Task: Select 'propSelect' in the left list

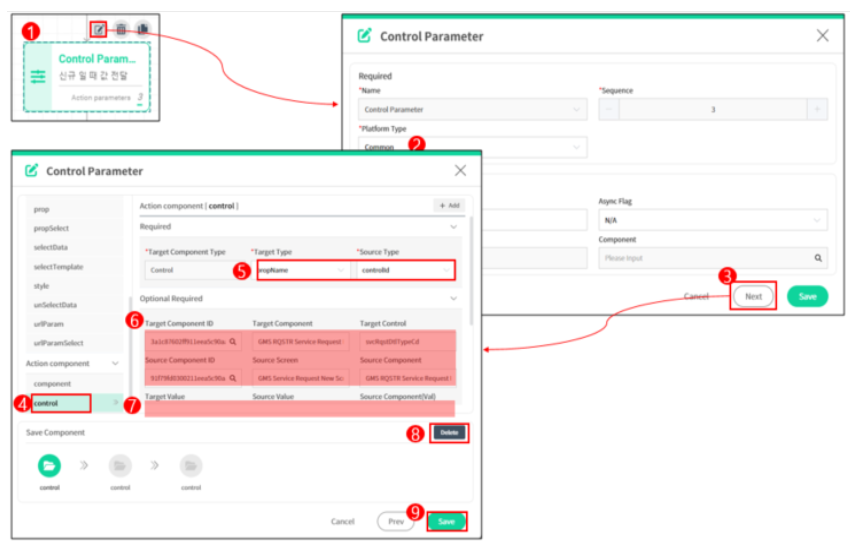Action: coord(74,228)
